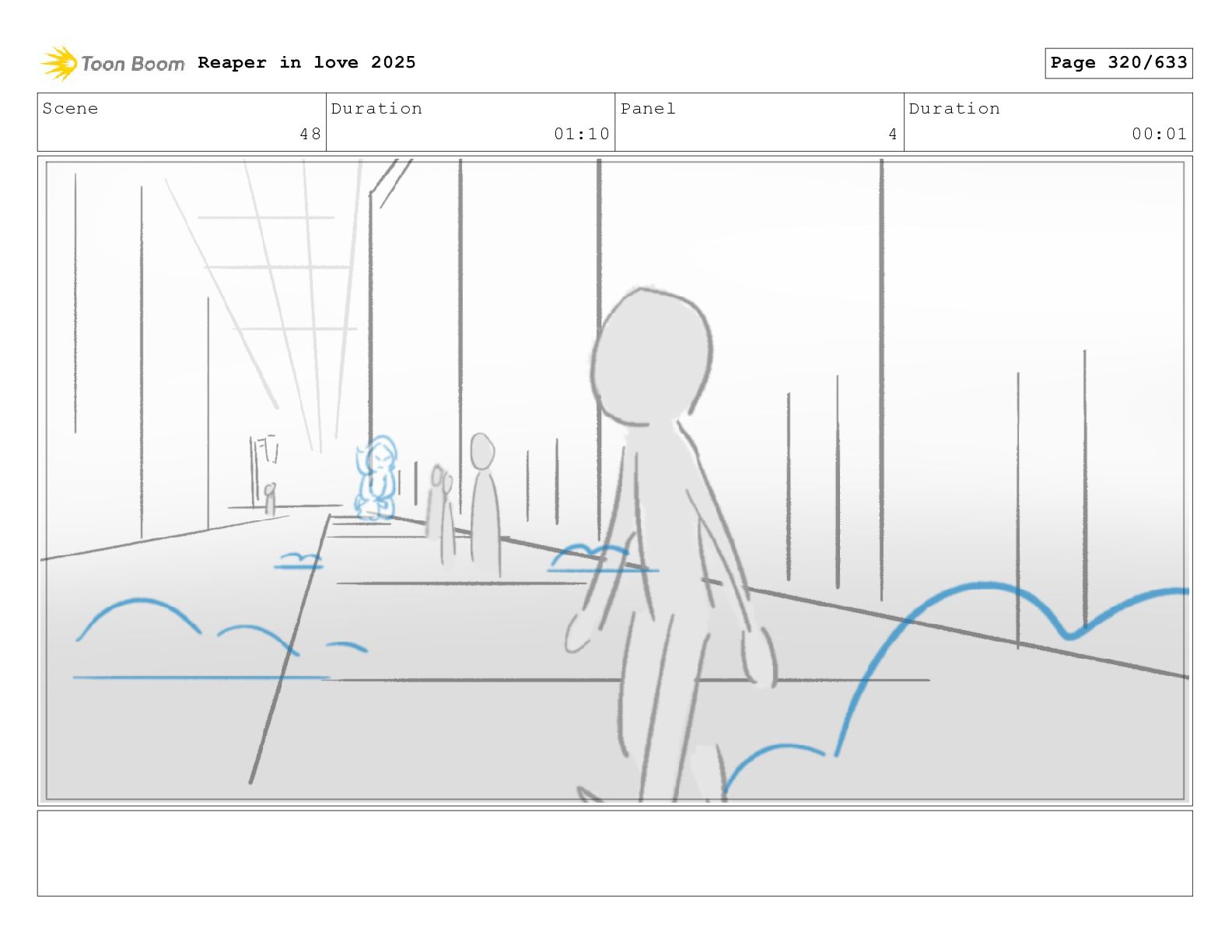This screenshot has height=952, width=1232.
Task: Click the Toon Boom logo
Action: 113,63
